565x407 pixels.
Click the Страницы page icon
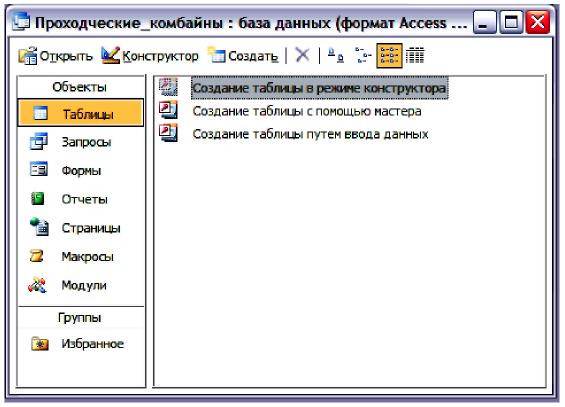click(x=39, y=227)
